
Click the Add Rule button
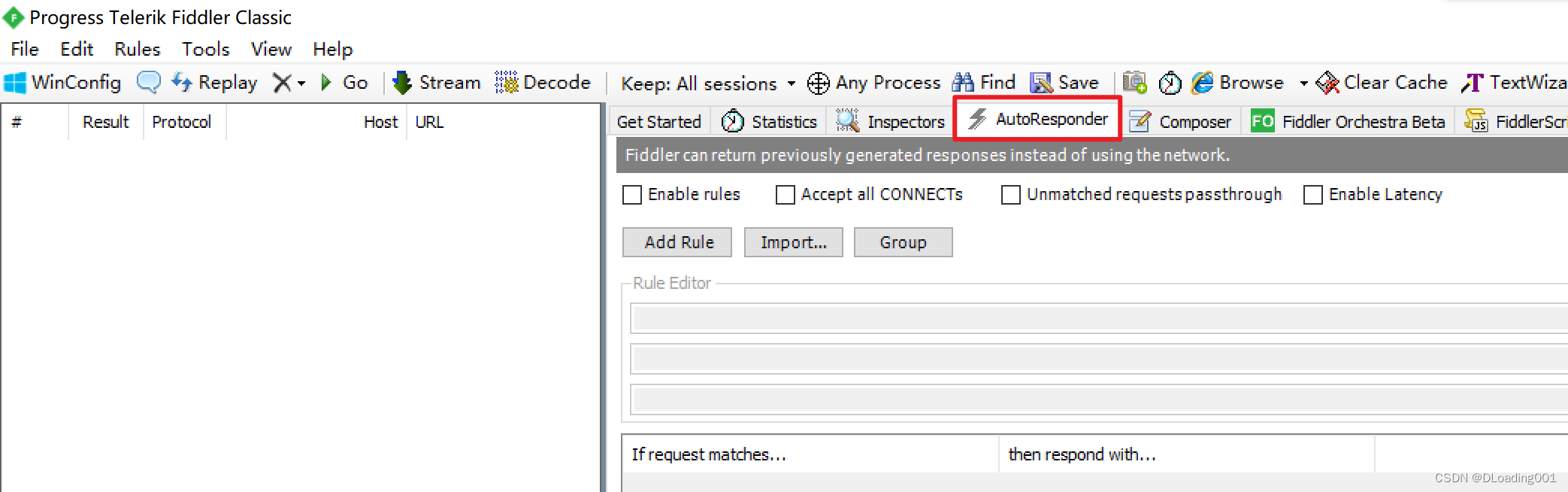click(676, 242)
